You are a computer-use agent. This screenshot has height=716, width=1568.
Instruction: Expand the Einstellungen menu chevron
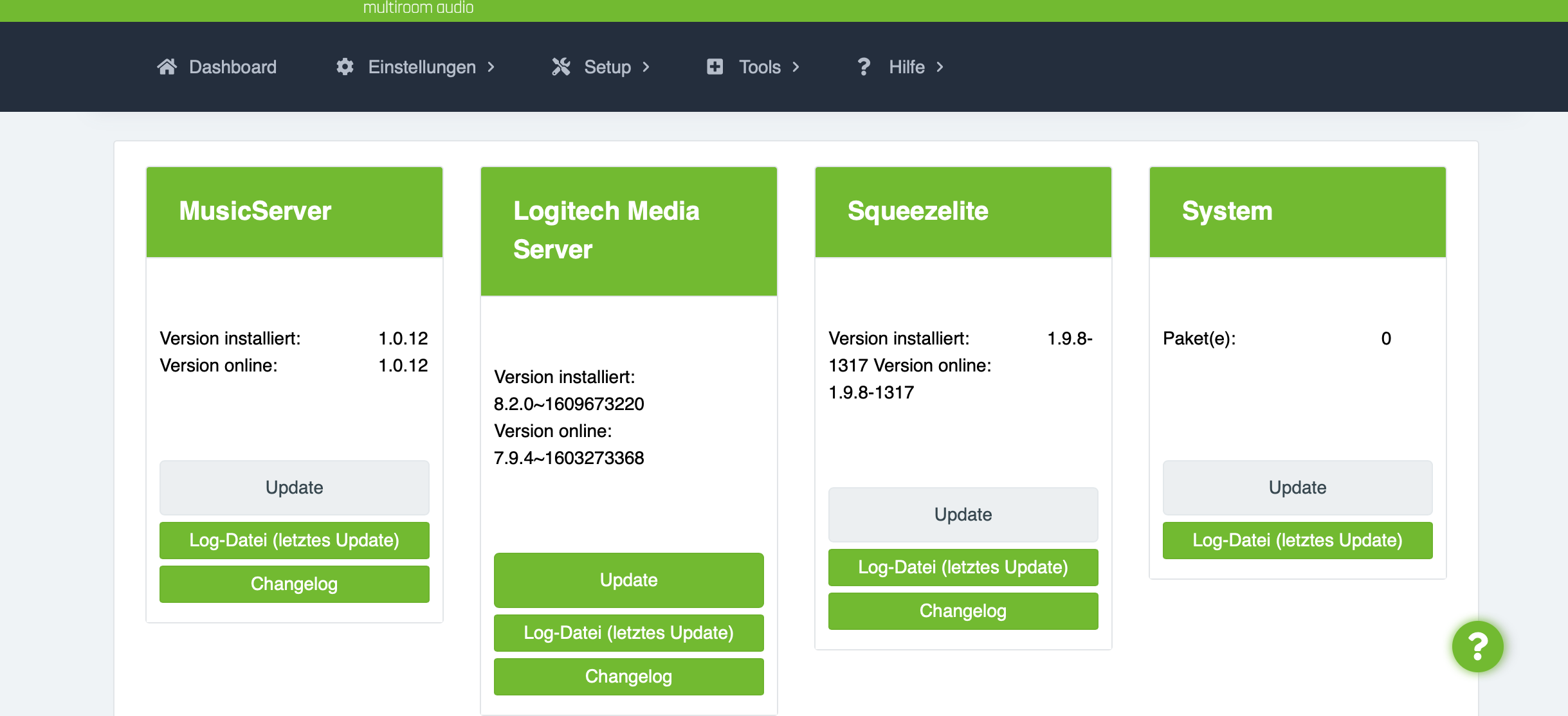491,67
